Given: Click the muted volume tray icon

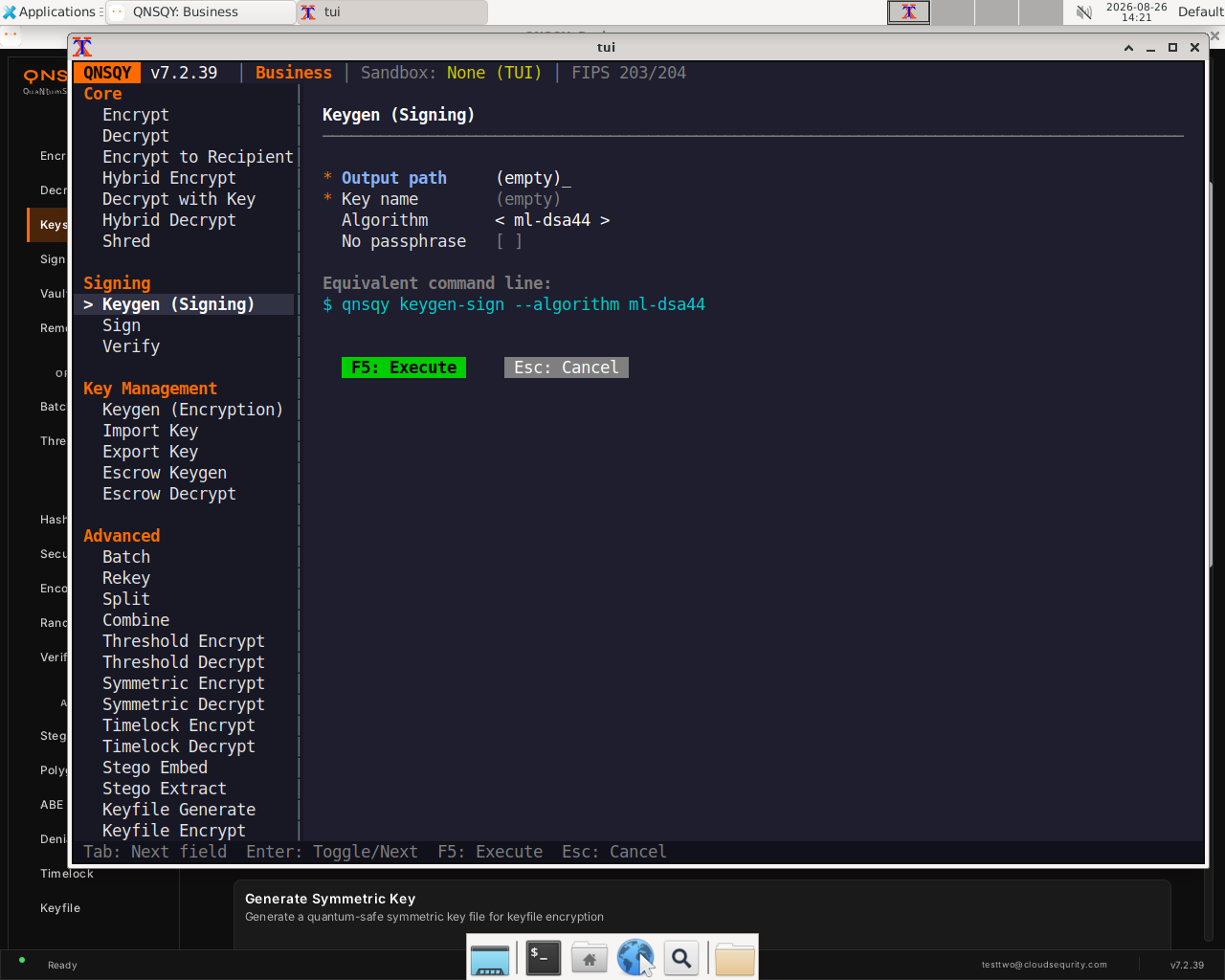Looking at the screenshot, I should tap(1083, 12).
